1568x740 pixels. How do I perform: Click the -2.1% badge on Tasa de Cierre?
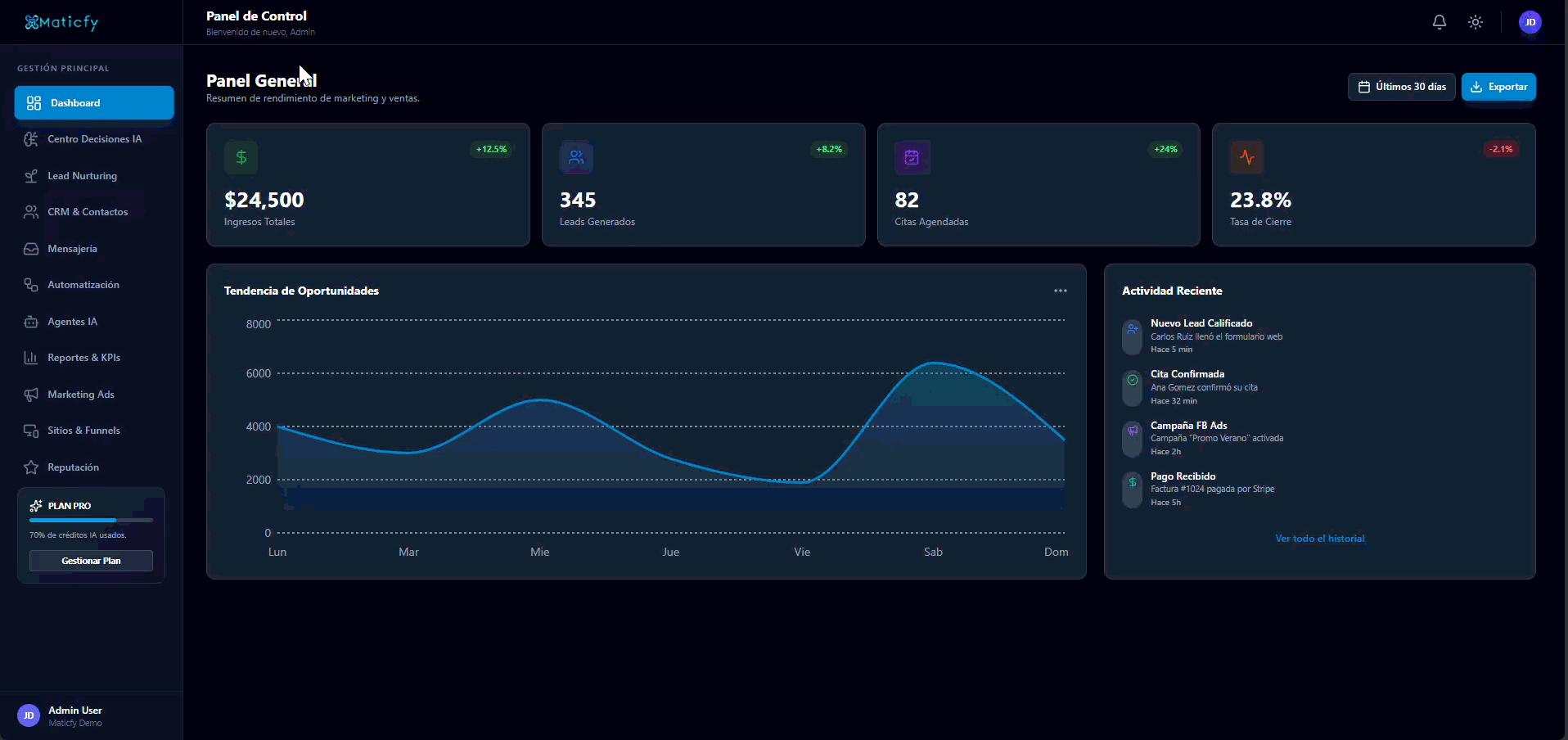(1501, 149)
